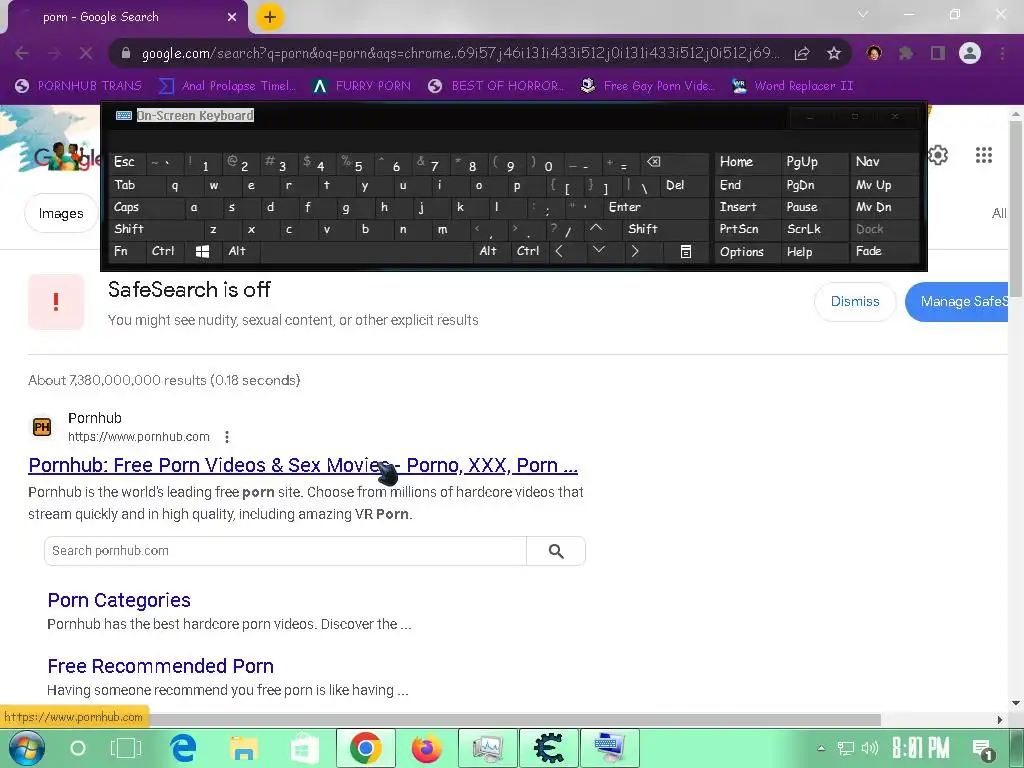Open the Porn Categories sitelink
The height and width of the screenshot is (768, 1024).
pos(119,600)
